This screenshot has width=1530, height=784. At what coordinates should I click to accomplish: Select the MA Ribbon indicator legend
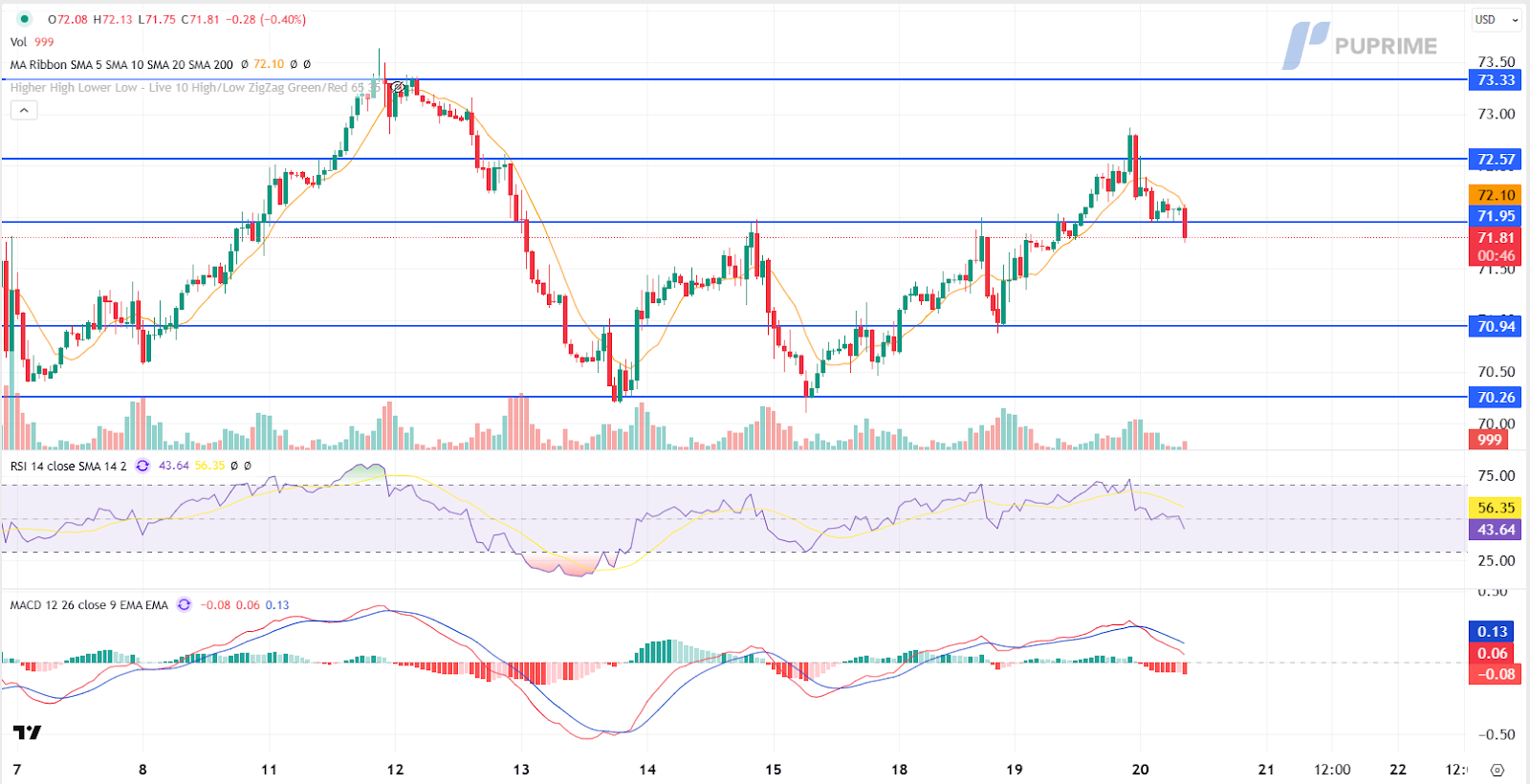[x=121, y=64]
